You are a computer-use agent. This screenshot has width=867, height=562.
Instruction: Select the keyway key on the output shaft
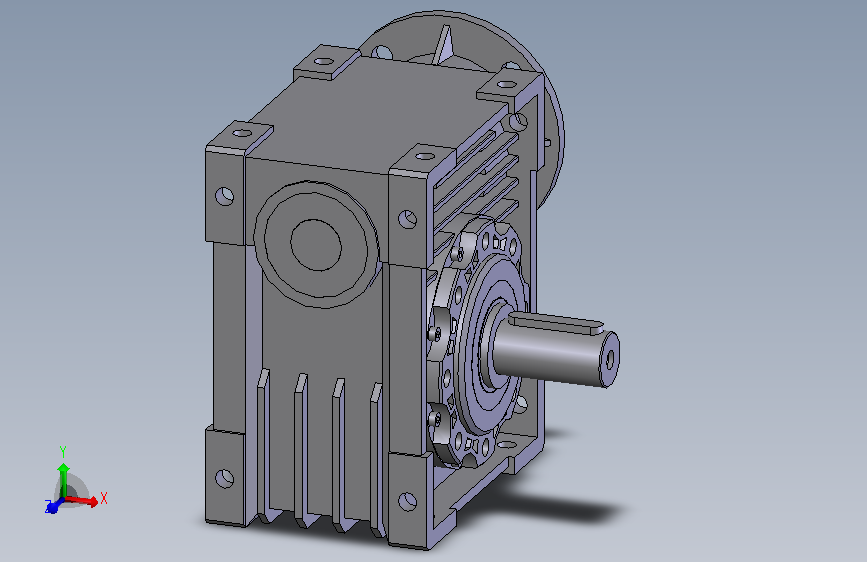(x=556, y=322)
